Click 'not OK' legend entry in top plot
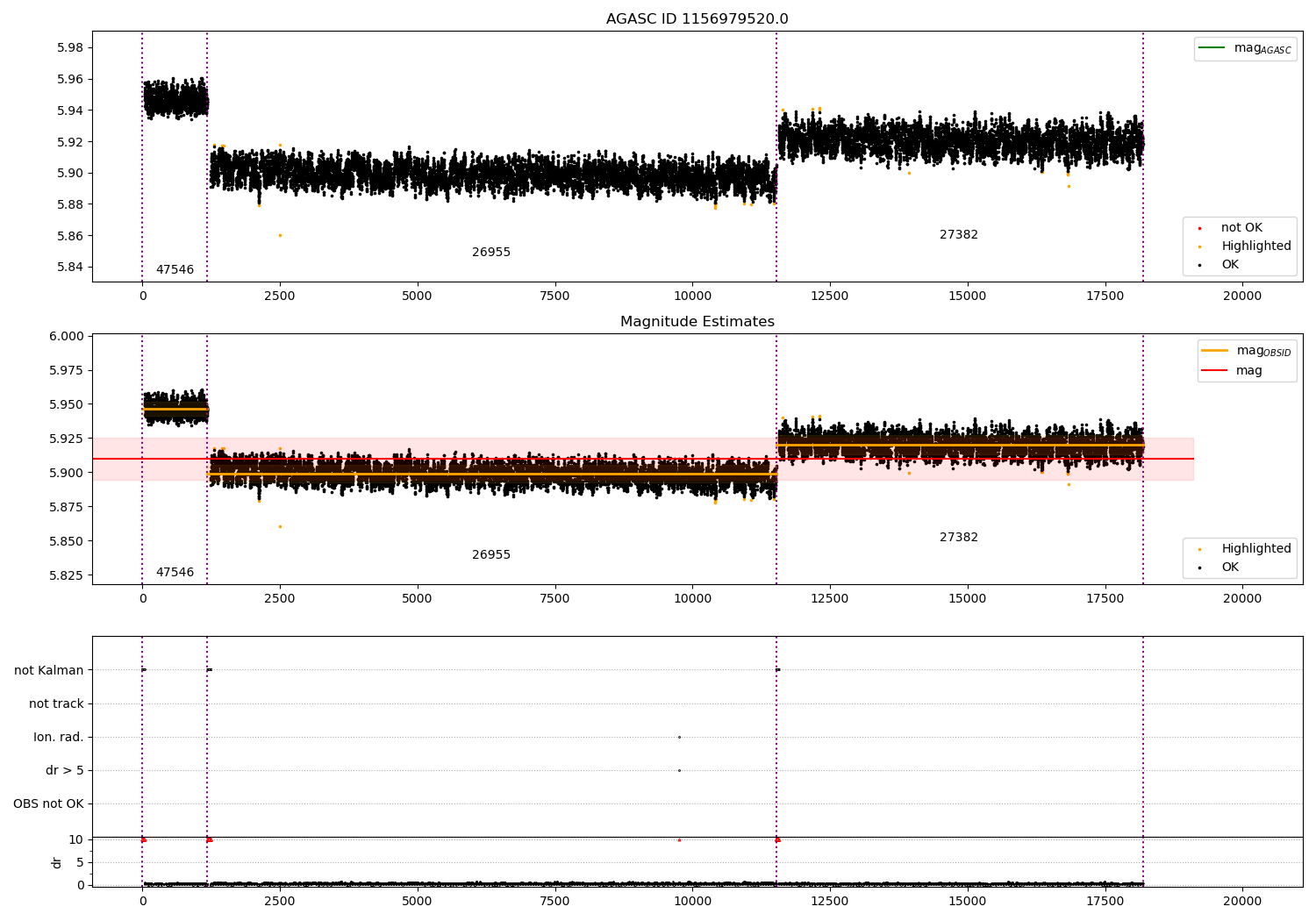The width and height of the screenshot is (1316, 921). coord(1231,227)
